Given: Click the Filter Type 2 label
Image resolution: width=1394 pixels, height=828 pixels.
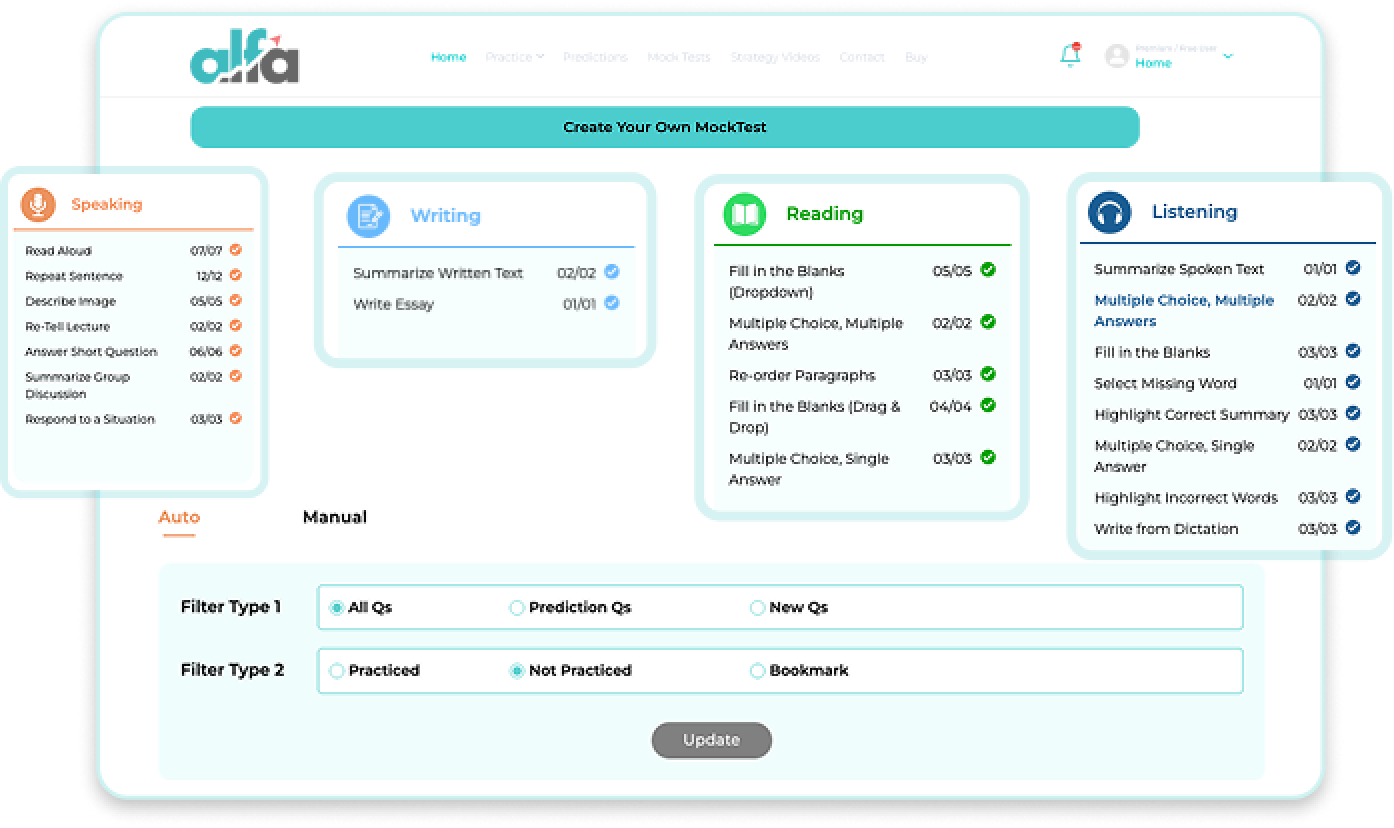Looking at the screenshot, I should tap(232, 670).
